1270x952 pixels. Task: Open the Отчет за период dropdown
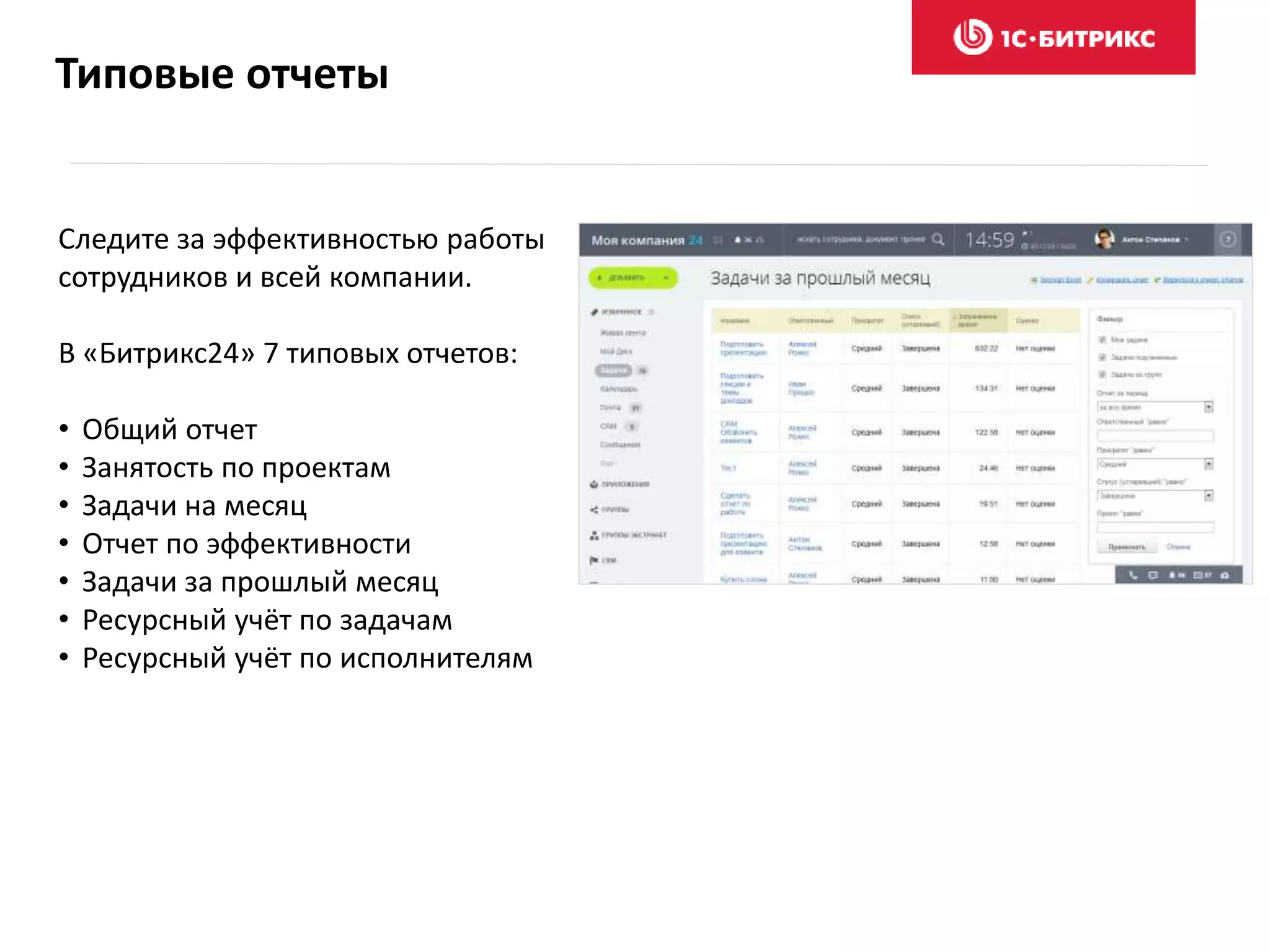point(1155,407)
